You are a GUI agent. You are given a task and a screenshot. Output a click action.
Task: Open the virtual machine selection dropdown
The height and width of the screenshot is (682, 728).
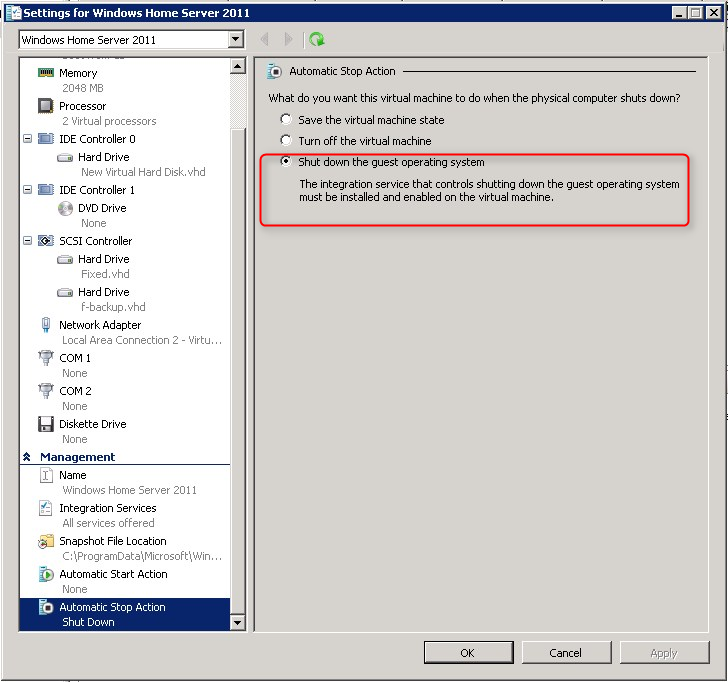tap(236, 39)
